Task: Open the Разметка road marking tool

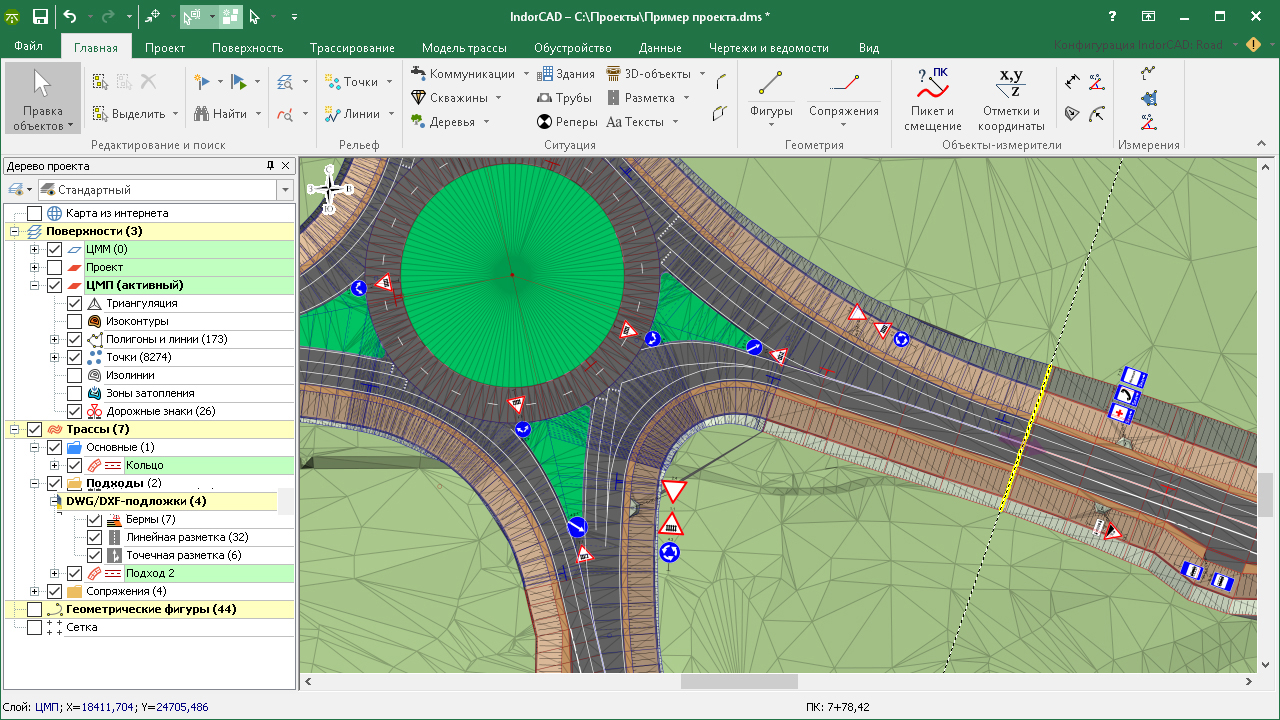Action: 640,98
